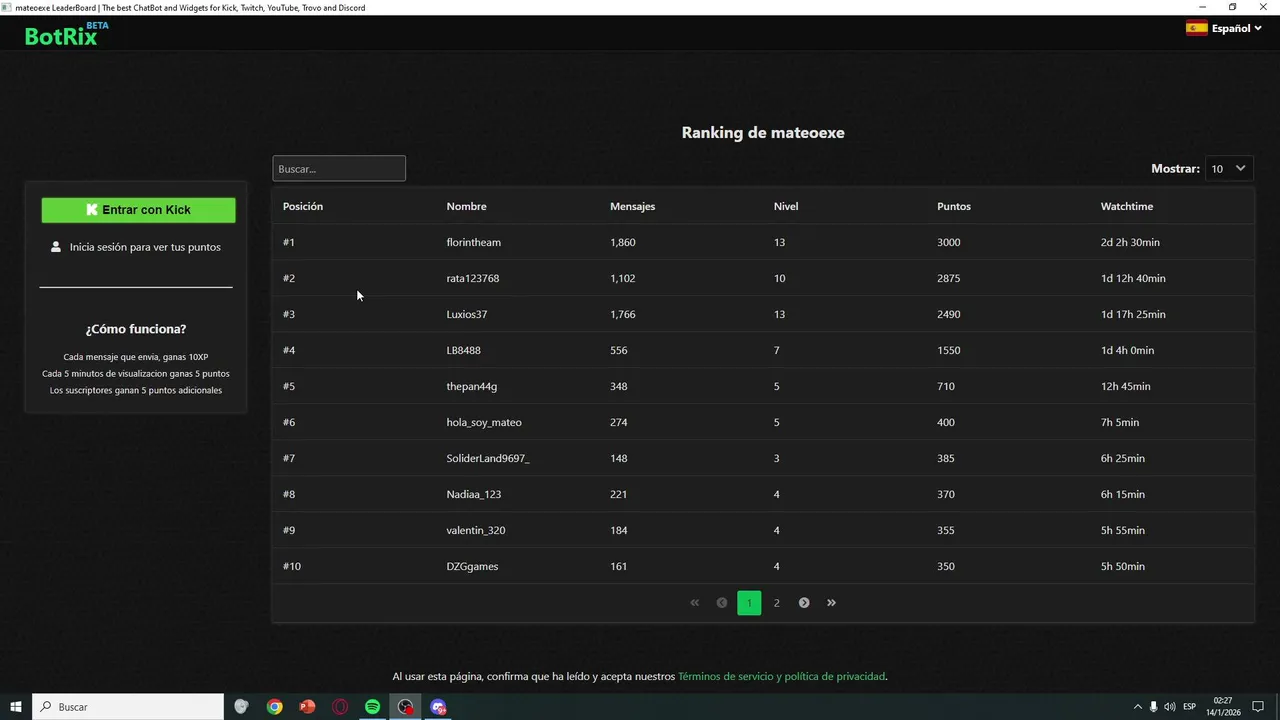Click the Posición column header
1280x720 pixels.
point(303,206)
